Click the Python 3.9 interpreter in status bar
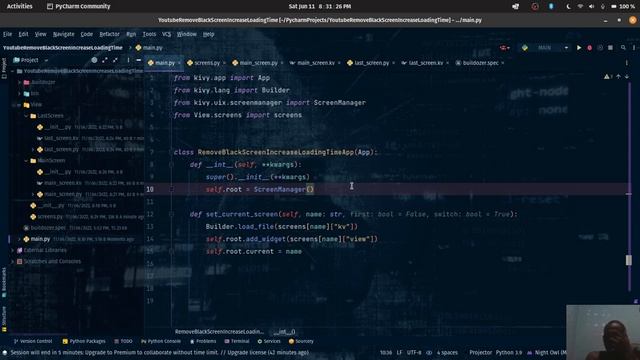 pyautogui.click(x=508, y=353)
